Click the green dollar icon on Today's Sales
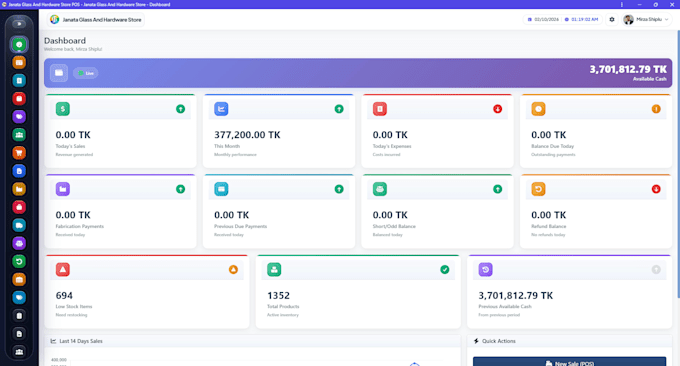The height and width of the screenshot is (366, 680). [62, 109]
